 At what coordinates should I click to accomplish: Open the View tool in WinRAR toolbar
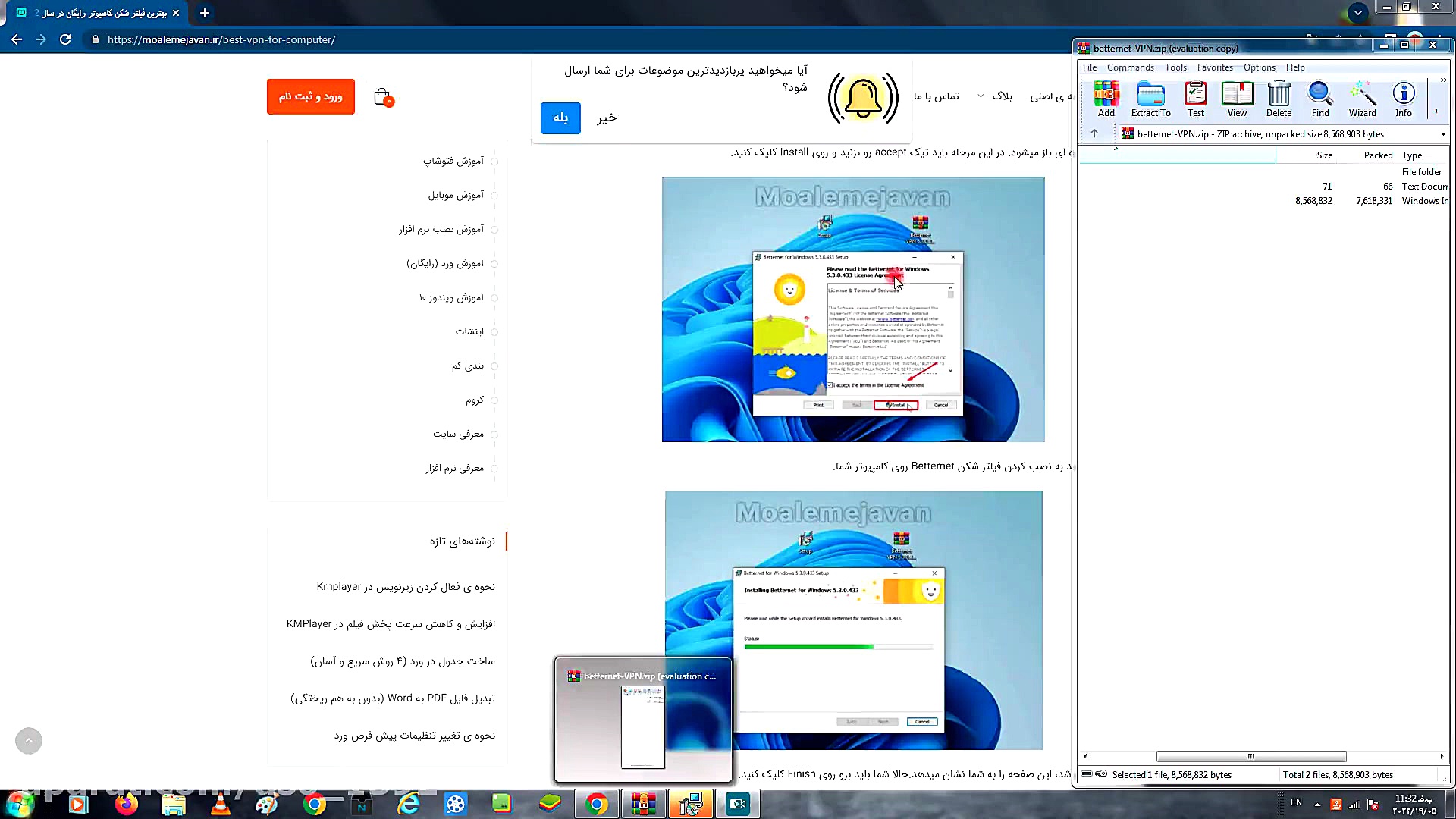pyautogui.click(x=1237, y=99)
